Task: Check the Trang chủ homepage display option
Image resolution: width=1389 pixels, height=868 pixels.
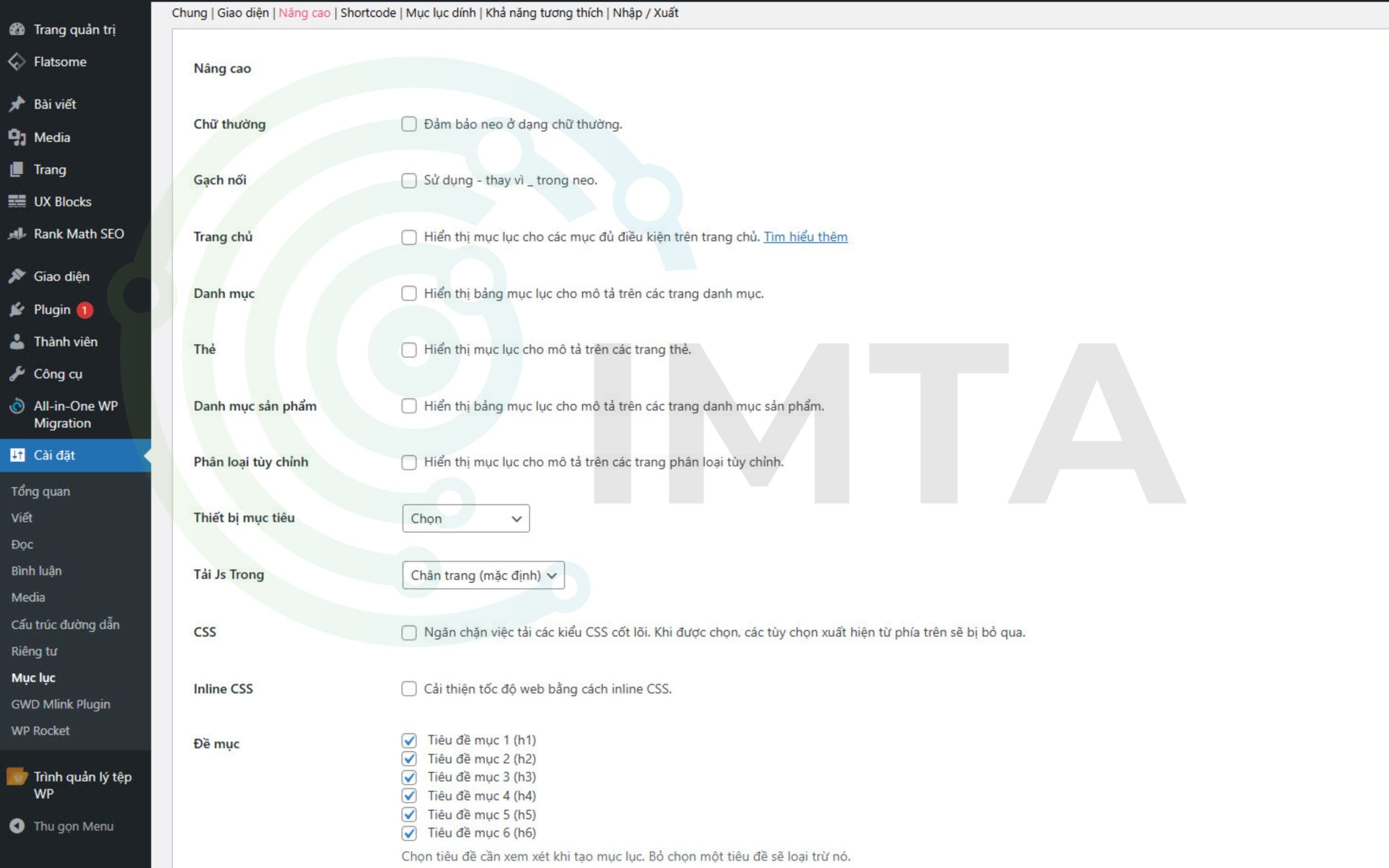Action: tap(409, 237)
